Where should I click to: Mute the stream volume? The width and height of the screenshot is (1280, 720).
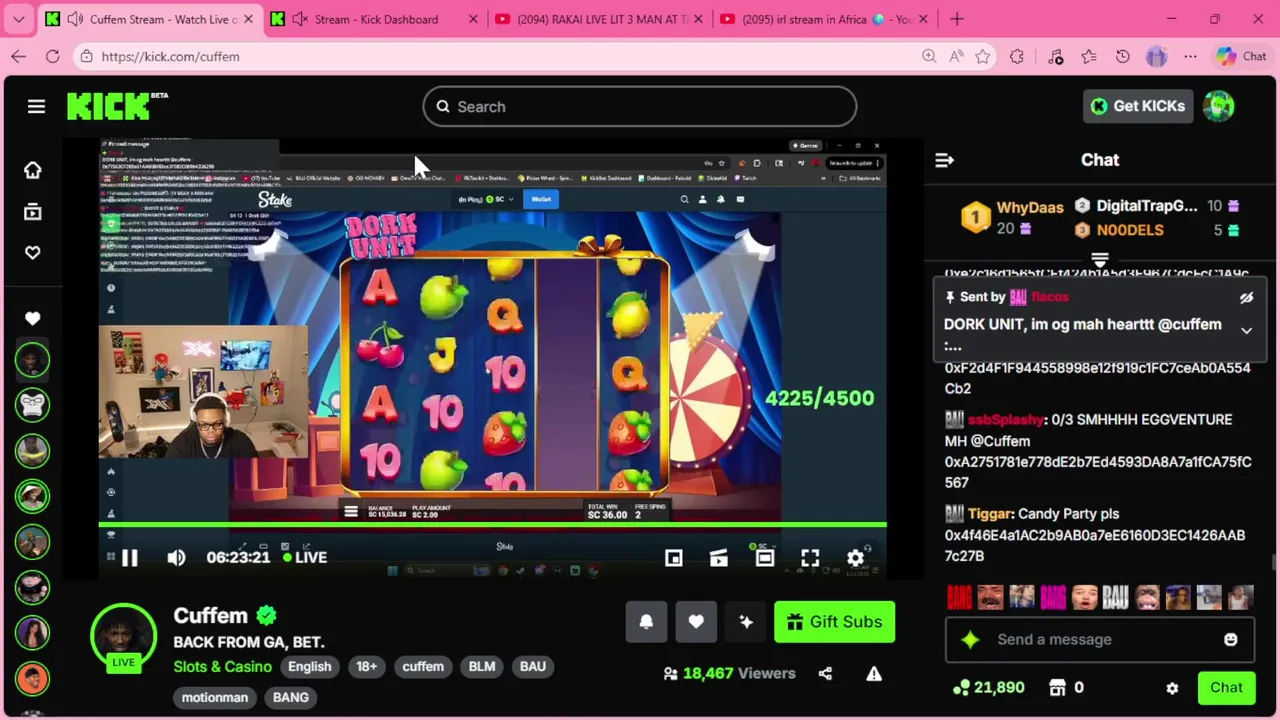pyautogui.click(x=176, y=558)
